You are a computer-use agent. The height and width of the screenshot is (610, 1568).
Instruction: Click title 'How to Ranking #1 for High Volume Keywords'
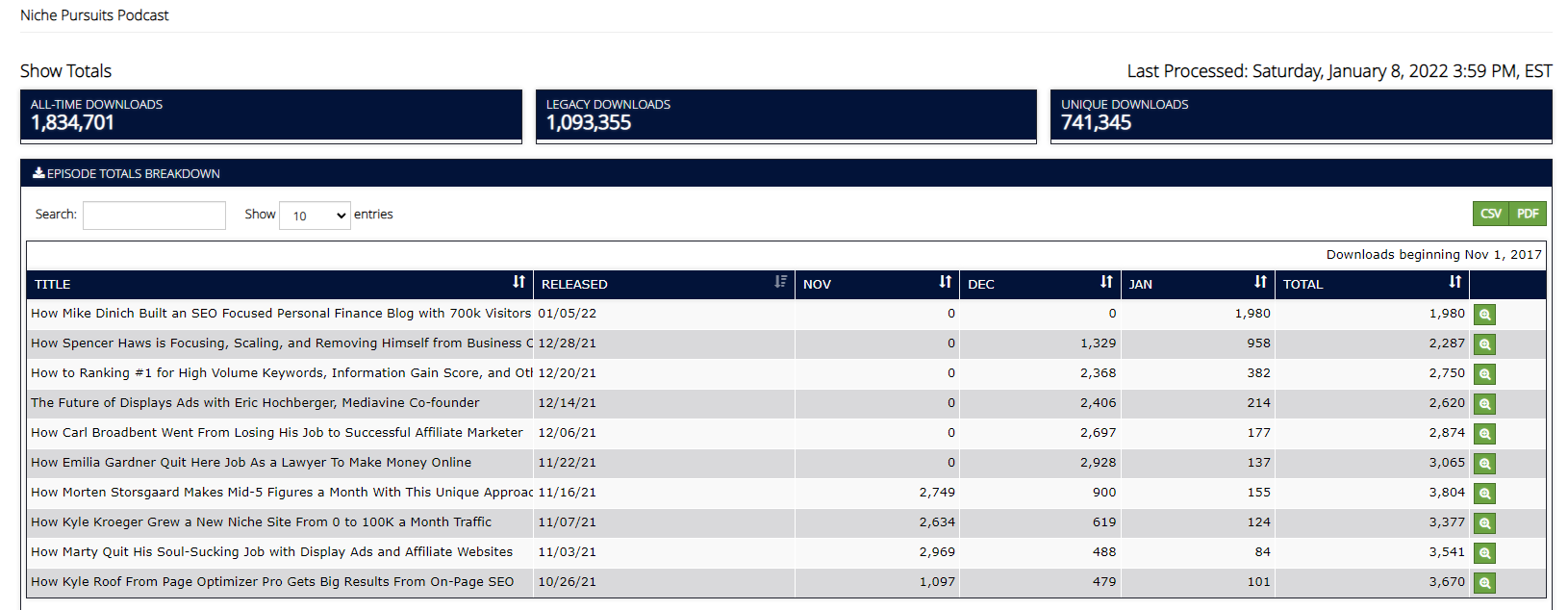point(281,372)
